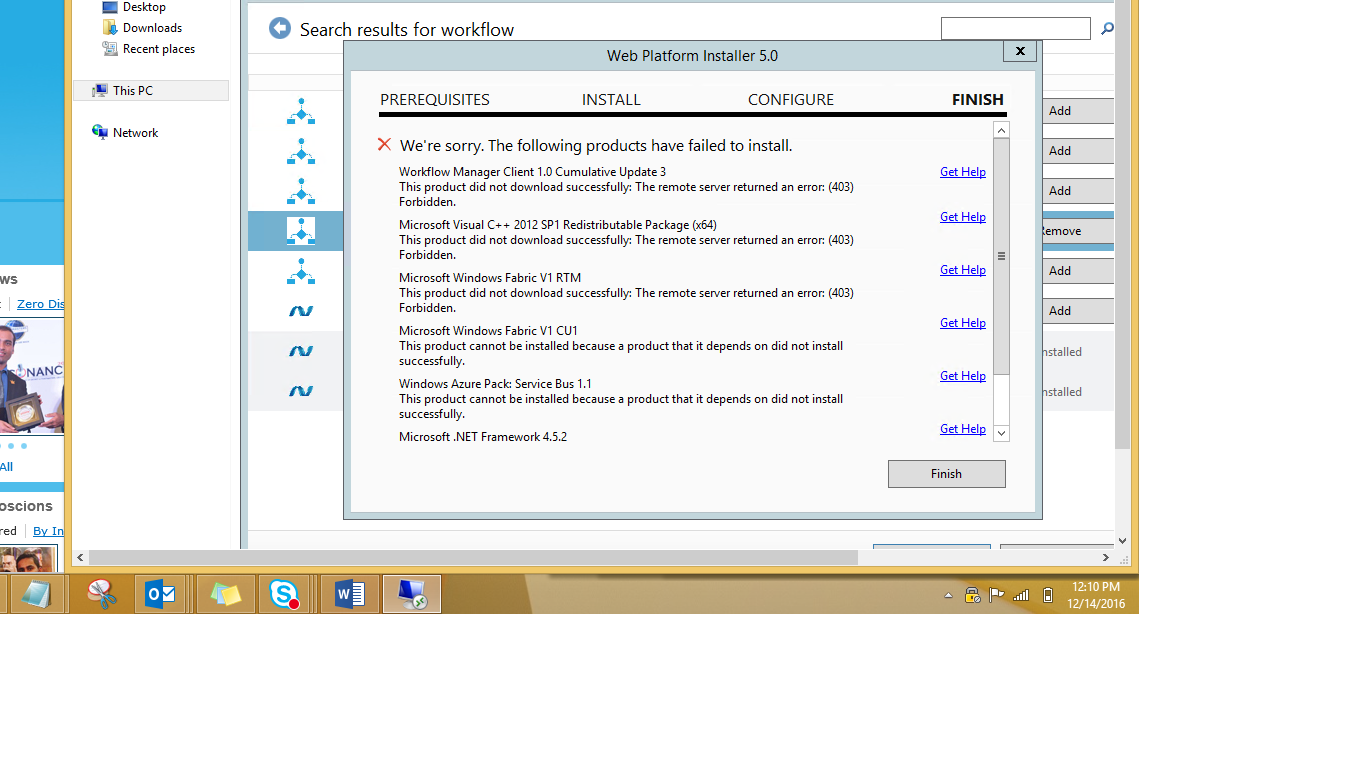Click the workflow icon in the highlighted result row
Screen dimensions: 1366x768
301,231
